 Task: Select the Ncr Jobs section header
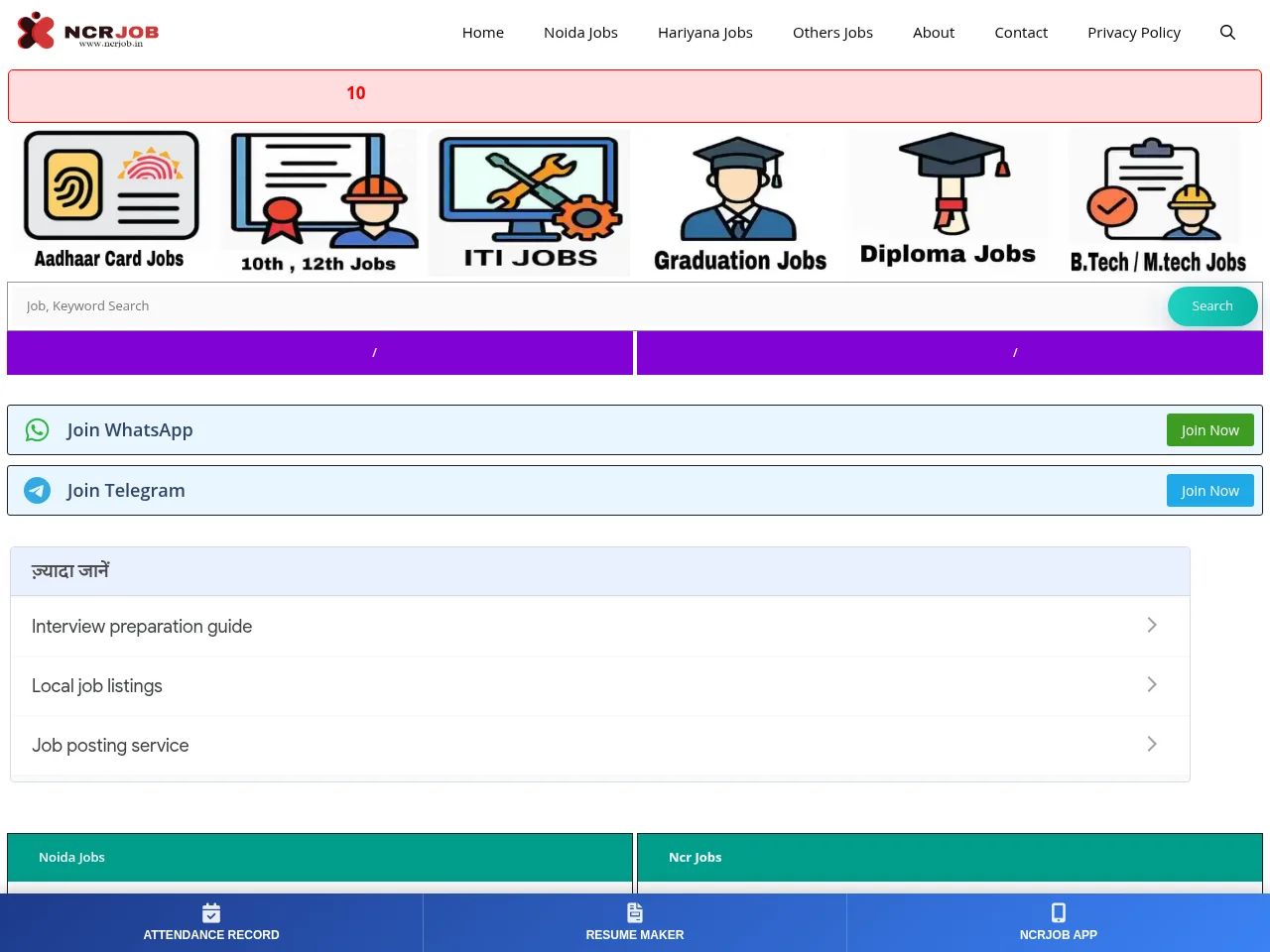tap(950, 858)
